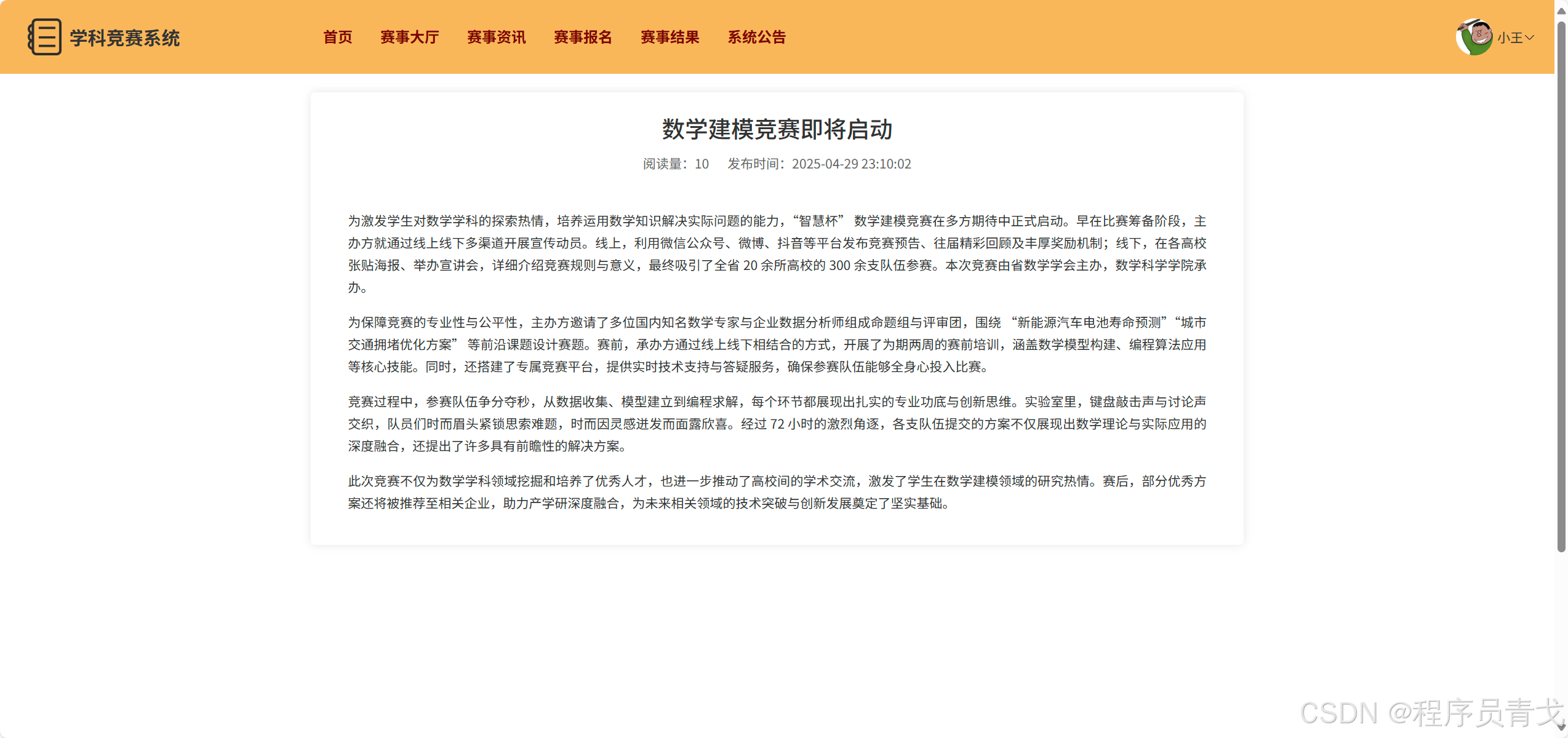Navigate to the 赛事报名 page
Image resolution: width=1568 pixels, height=738 pixels.
pyautogui.click(x=583, y=37)
